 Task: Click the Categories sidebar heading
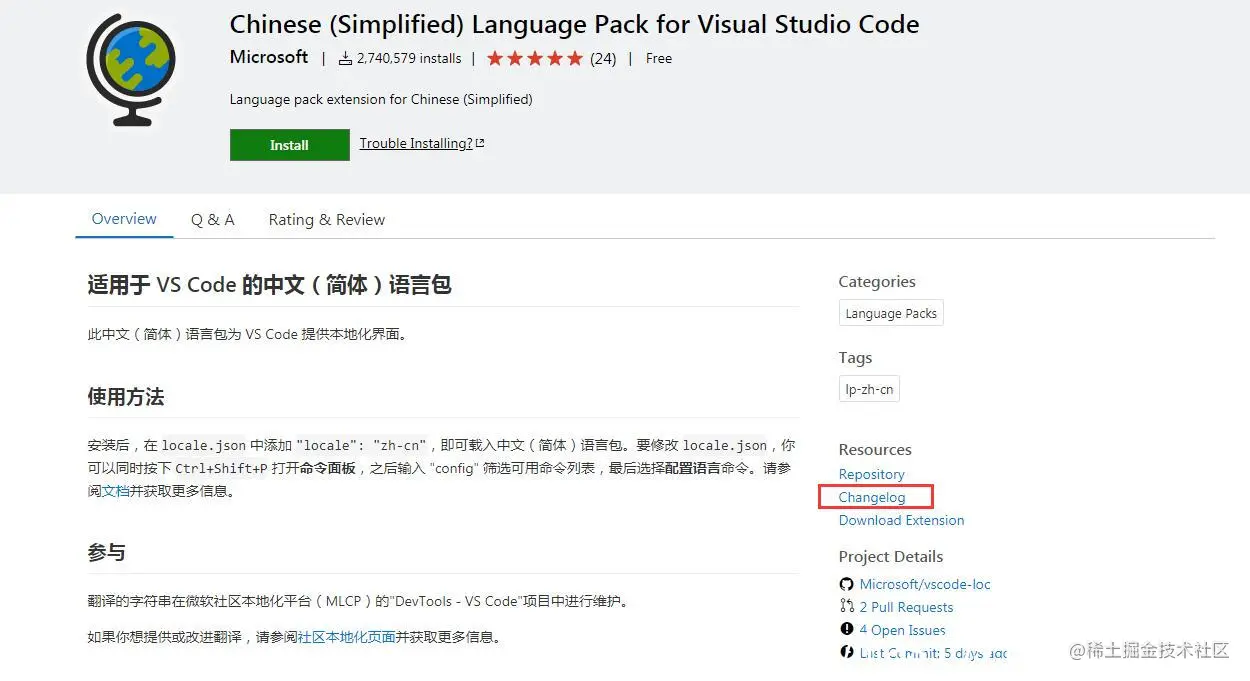877,282
